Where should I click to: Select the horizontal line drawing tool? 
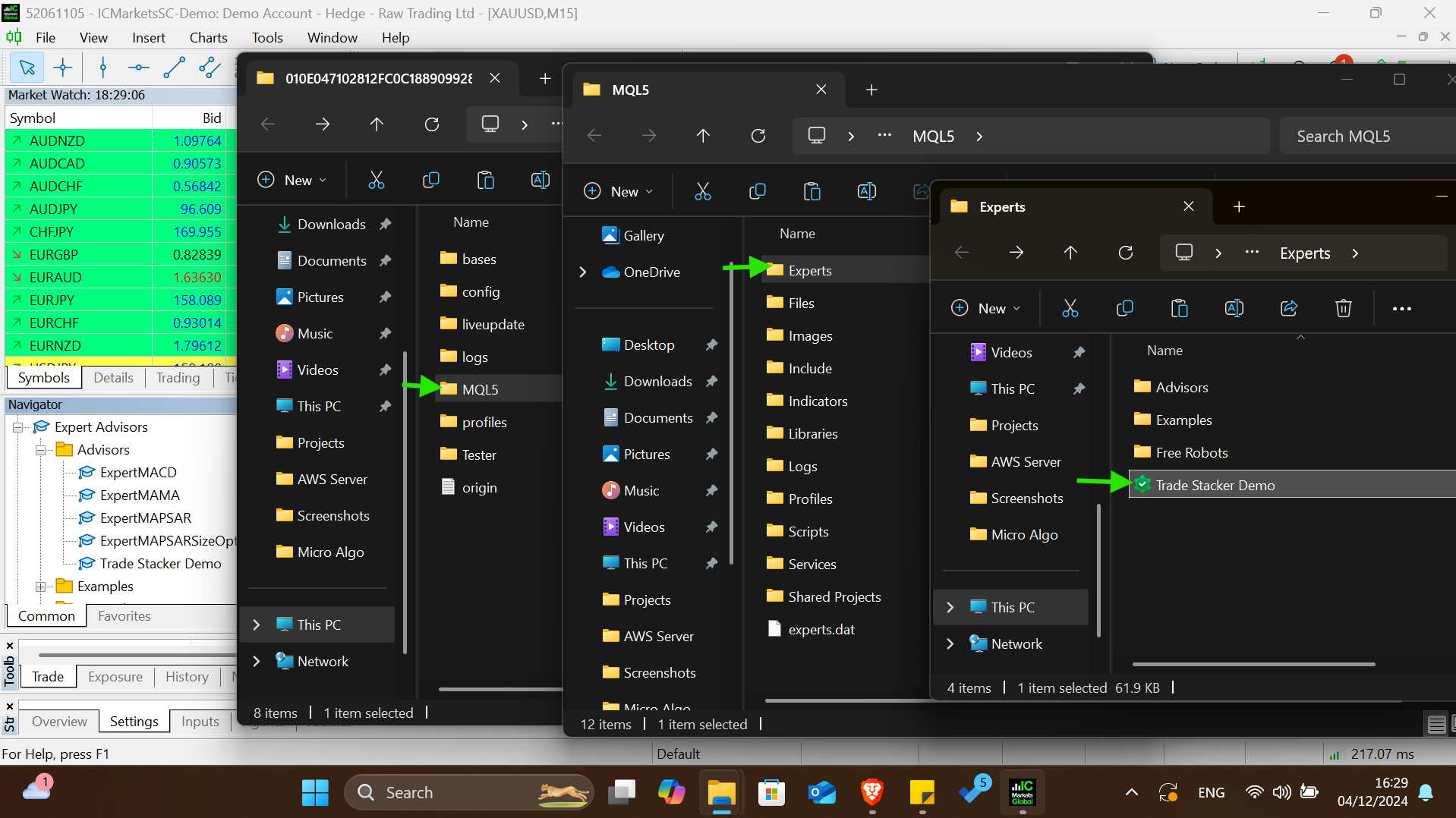(x=138, y=68)
